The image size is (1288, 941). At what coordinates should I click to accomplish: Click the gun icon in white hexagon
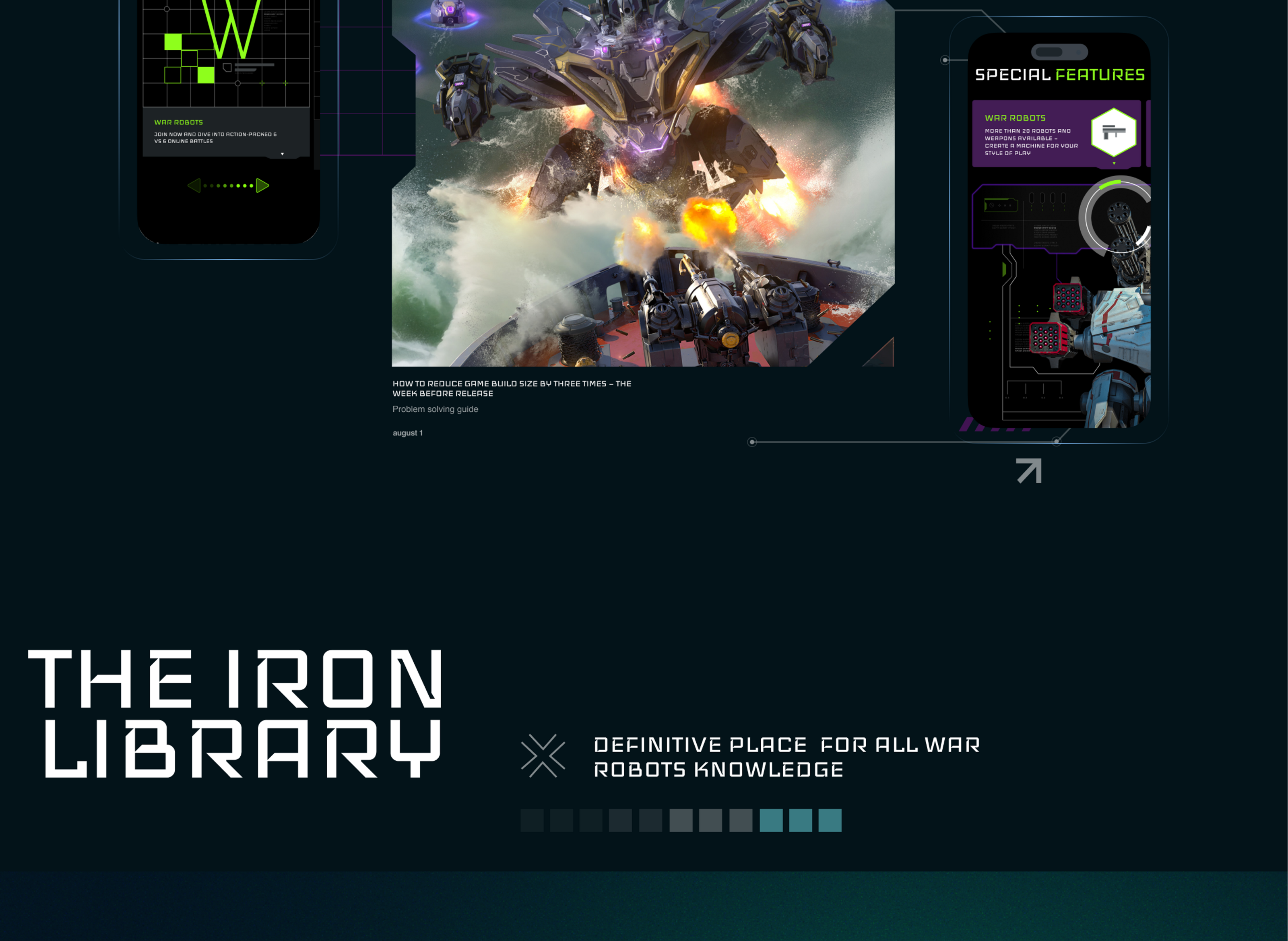[x=1113, y=132]
